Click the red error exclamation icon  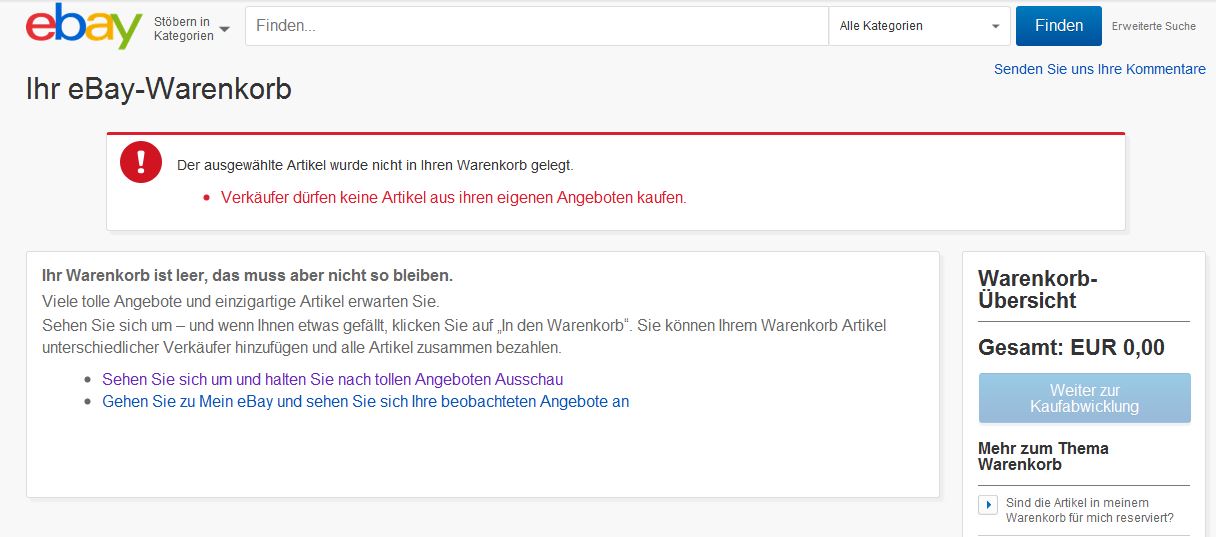tap(141, 162)
